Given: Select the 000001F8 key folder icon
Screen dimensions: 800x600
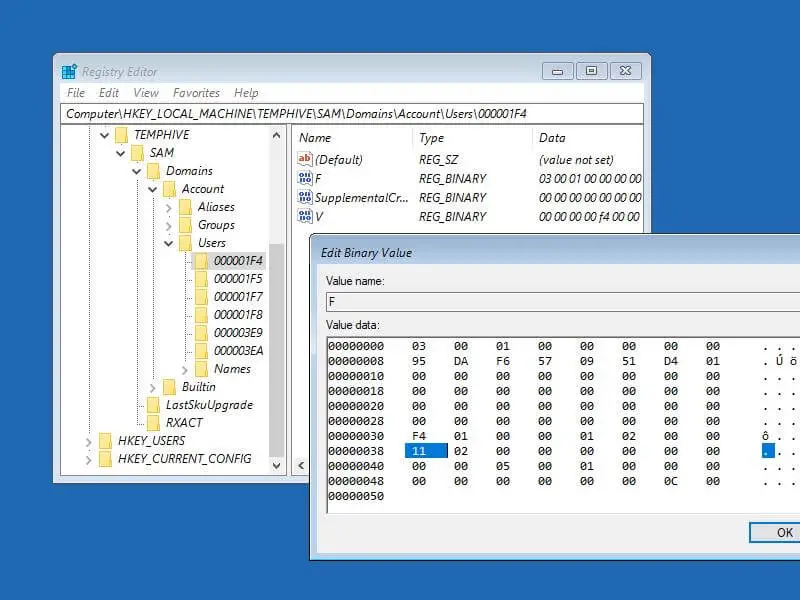Looking at the screenshot, I should (202, 315).
